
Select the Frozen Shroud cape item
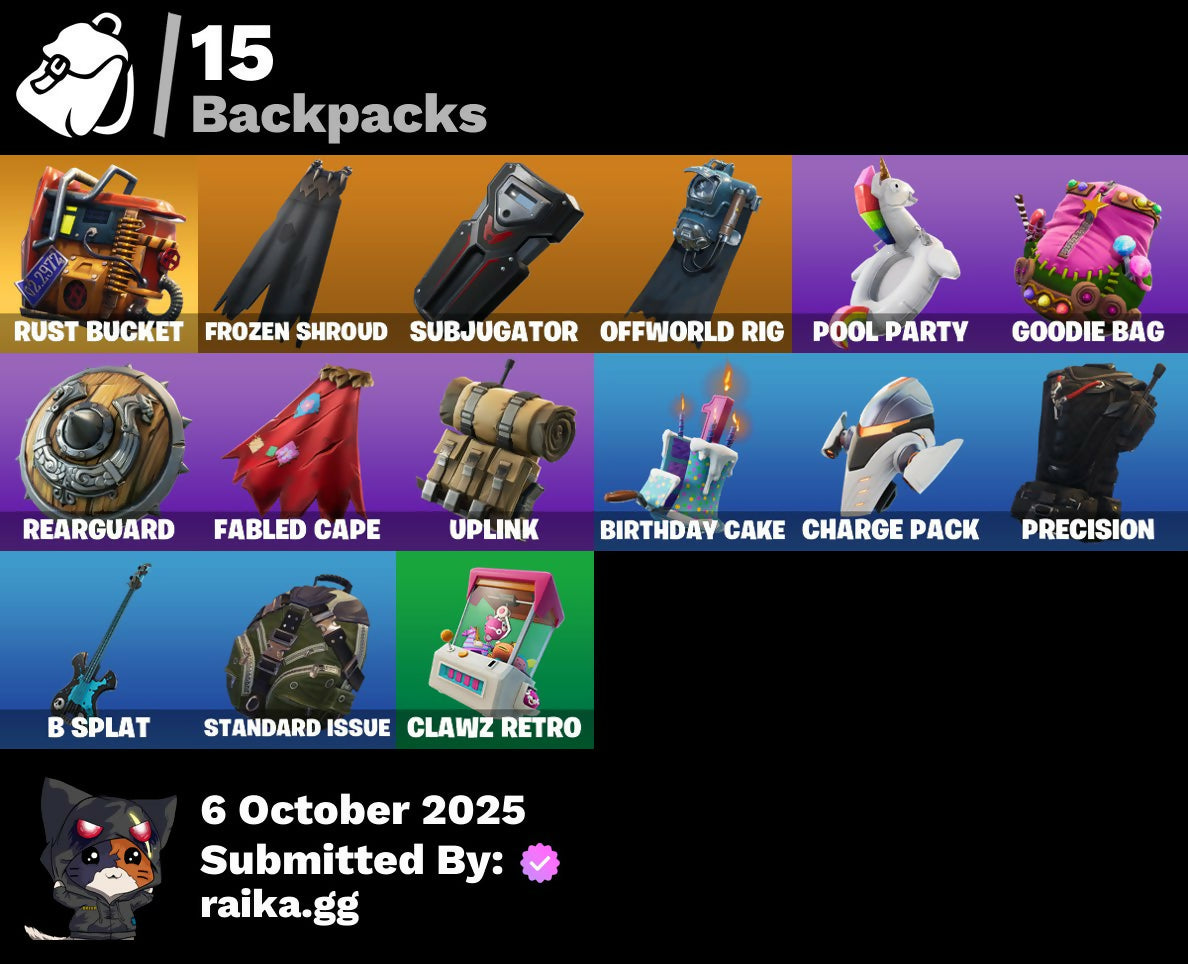pyautogui.click(x=296, y=254)
